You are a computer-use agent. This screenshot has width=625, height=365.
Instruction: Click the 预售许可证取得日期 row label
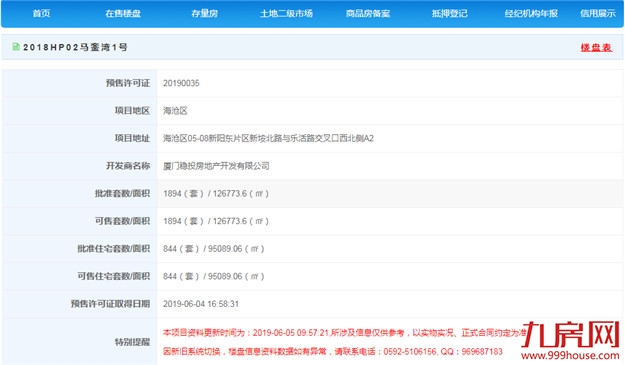coord(110,304)
